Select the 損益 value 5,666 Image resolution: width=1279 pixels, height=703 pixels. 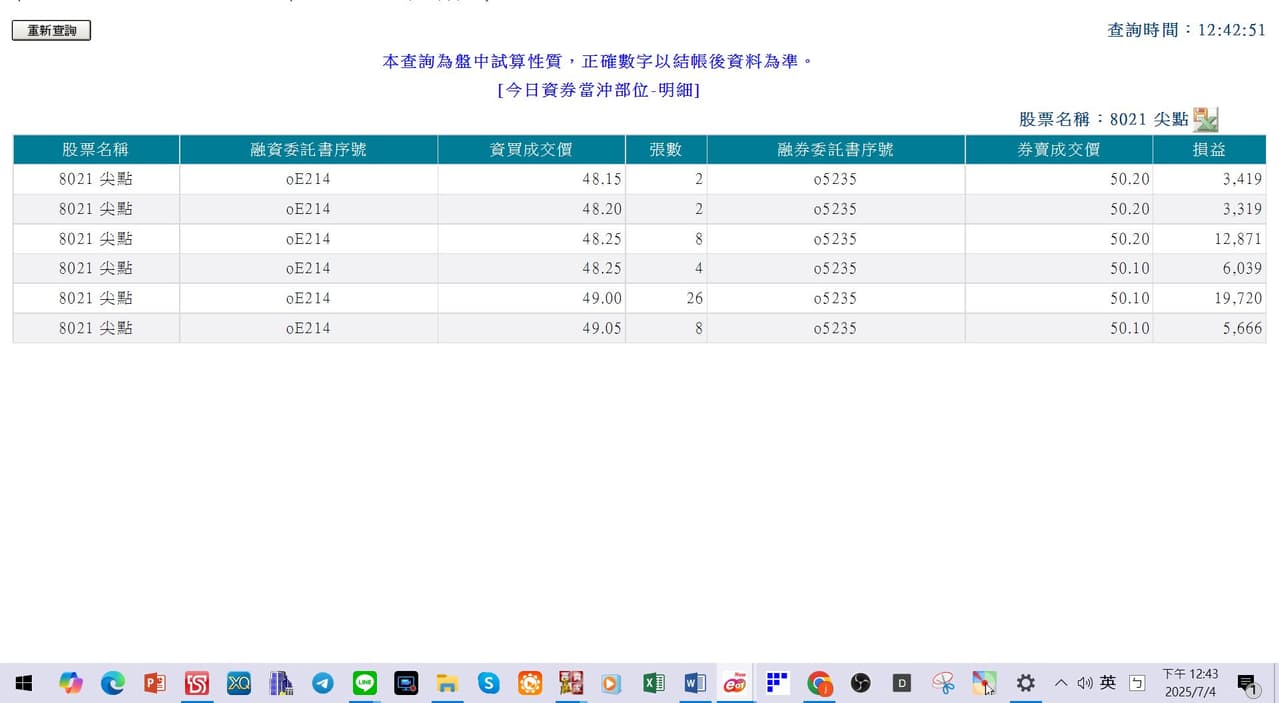click(x=1209, y=328)
